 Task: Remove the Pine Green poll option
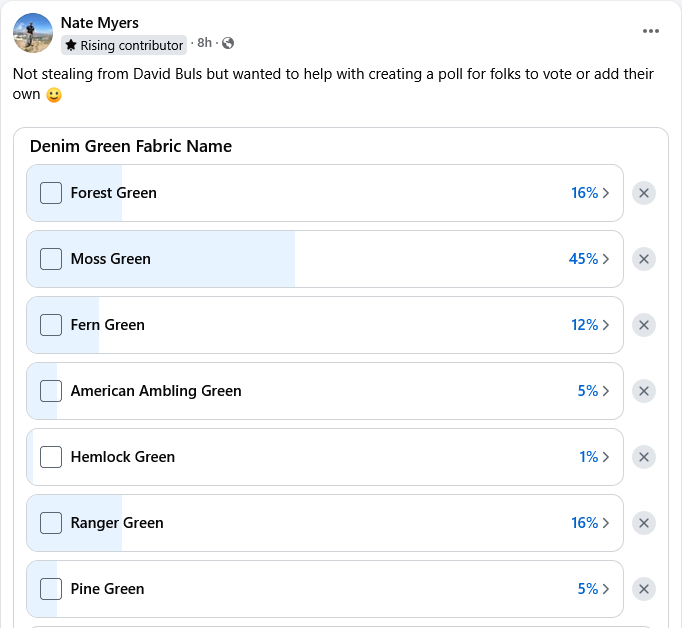(644, 589)
